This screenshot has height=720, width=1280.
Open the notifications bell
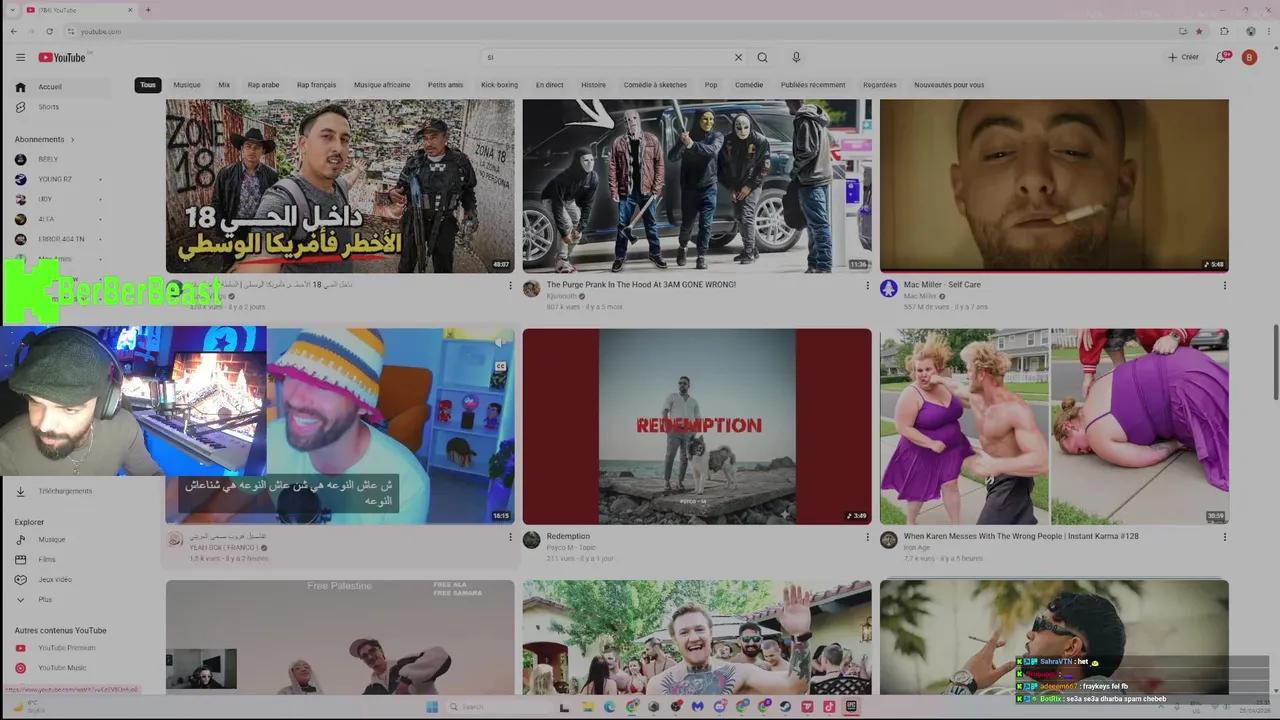(1222, 57)
